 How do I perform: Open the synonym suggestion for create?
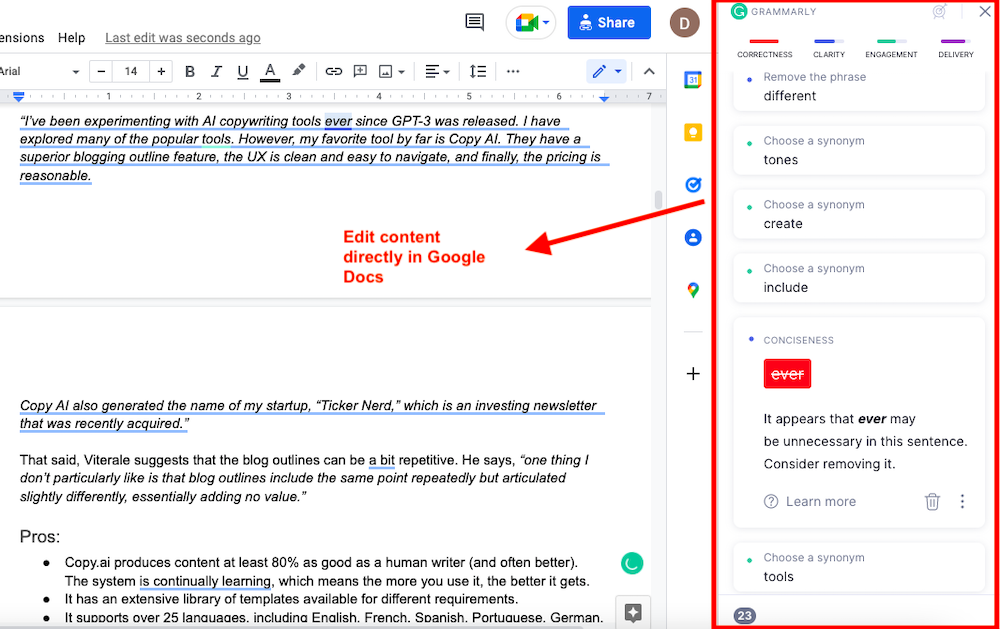pos(859,214)
